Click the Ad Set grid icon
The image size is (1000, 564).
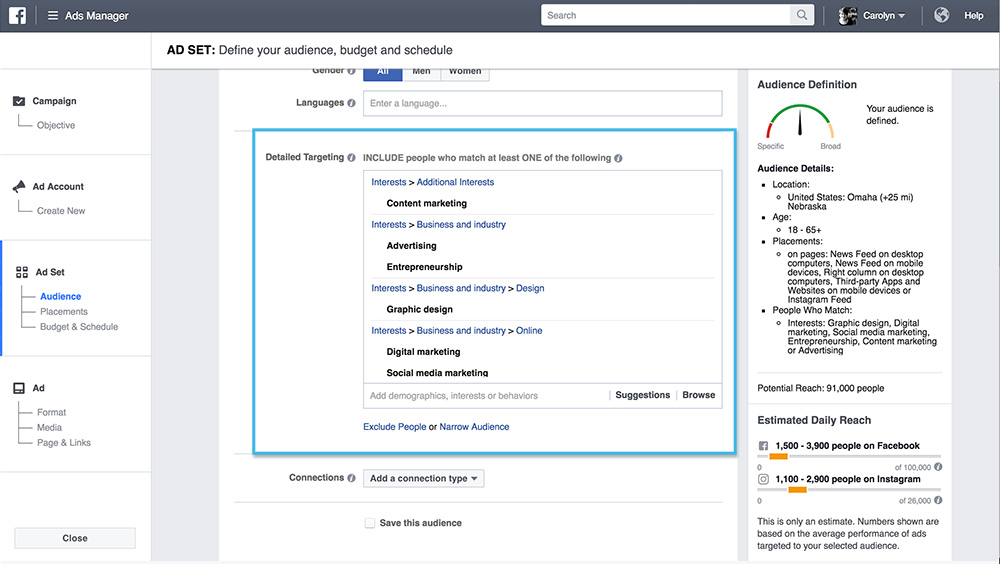[x=22, y=272]
